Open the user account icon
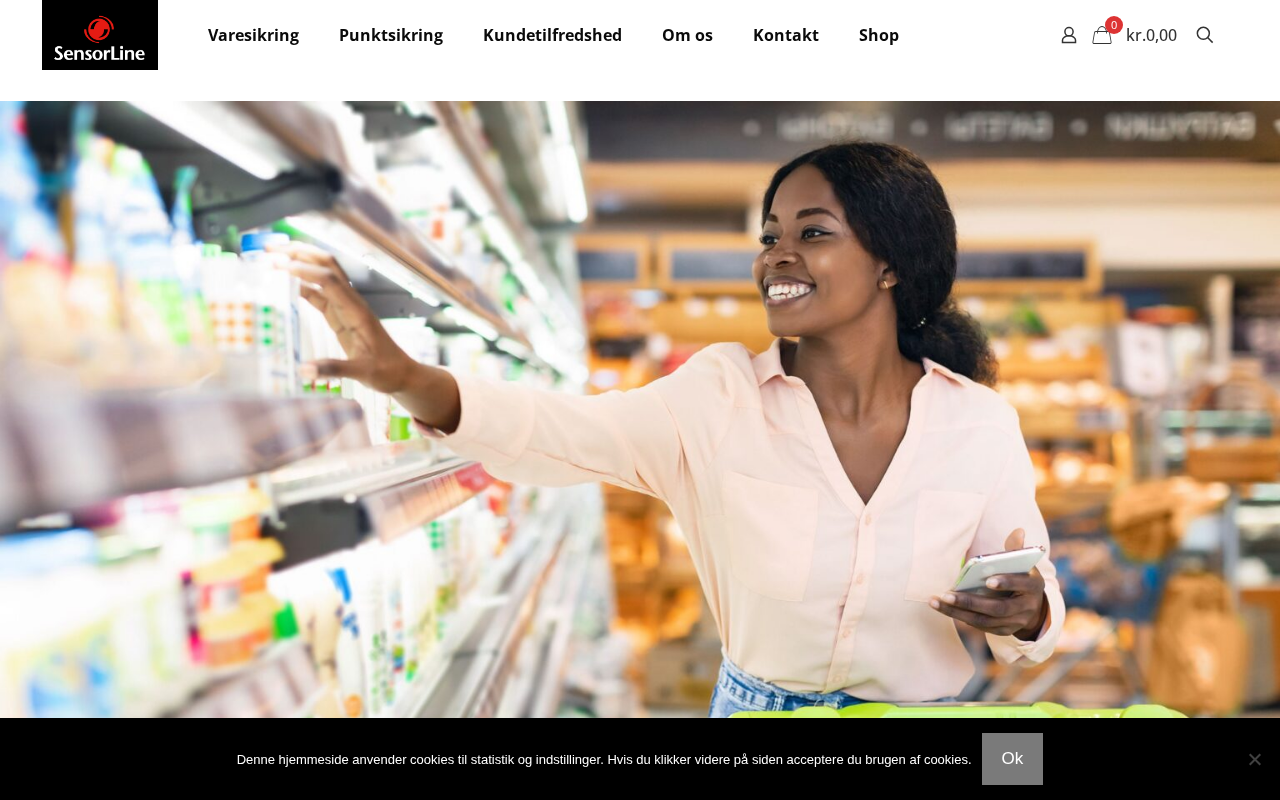Viewport: 1280px width, 800px height. (1069, 35)
